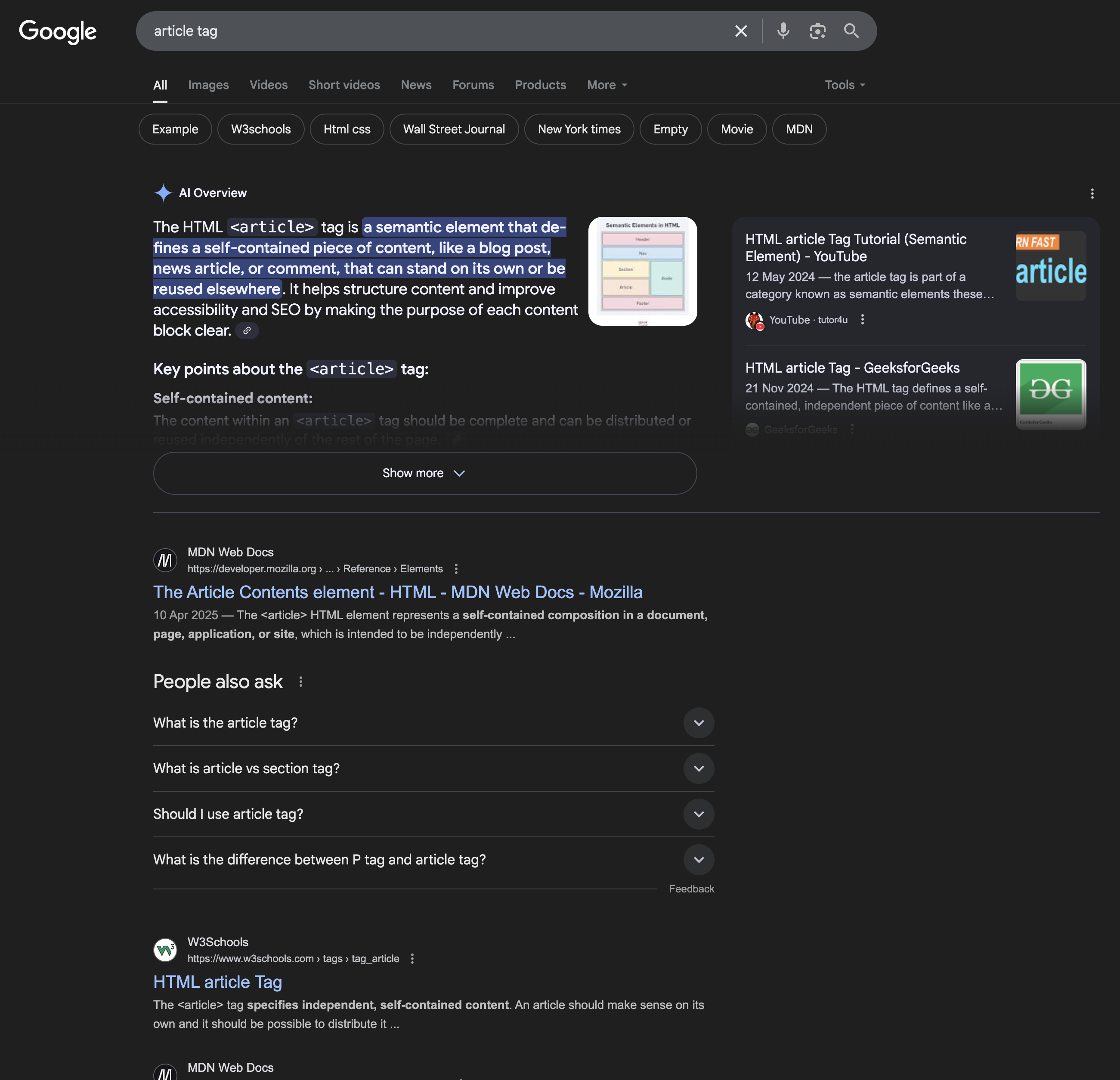Open the W3Schools result options menu
Image resolution: width=1120 pixels, height=1080 pixels.
pyautogui.click(x=412, y=958)
